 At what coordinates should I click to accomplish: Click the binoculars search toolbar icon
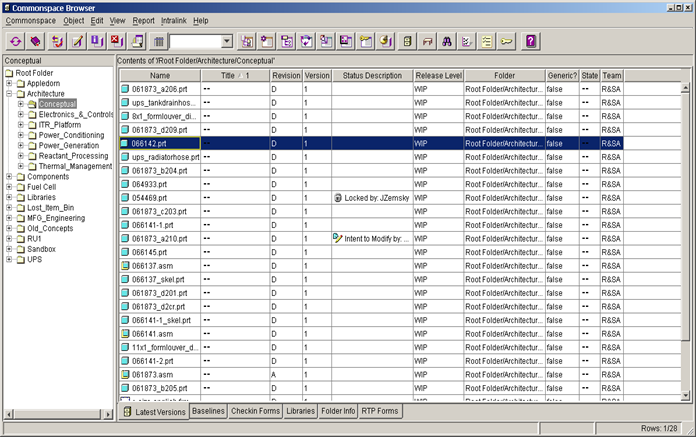(447, 42)
